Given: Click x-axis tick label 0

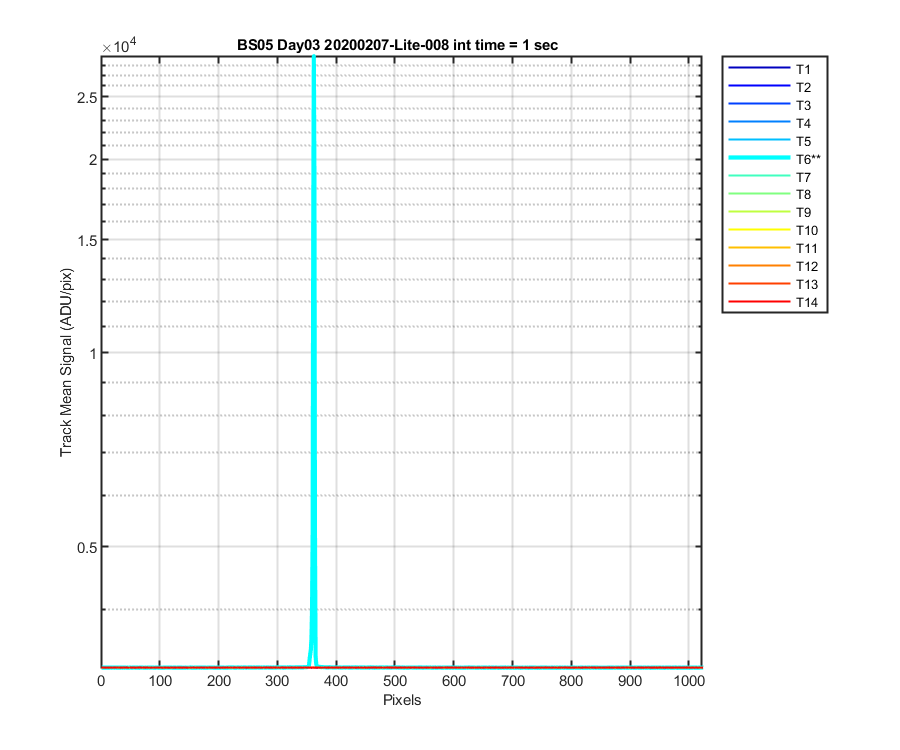Looking at the screenshot, I should click(101, 681).
